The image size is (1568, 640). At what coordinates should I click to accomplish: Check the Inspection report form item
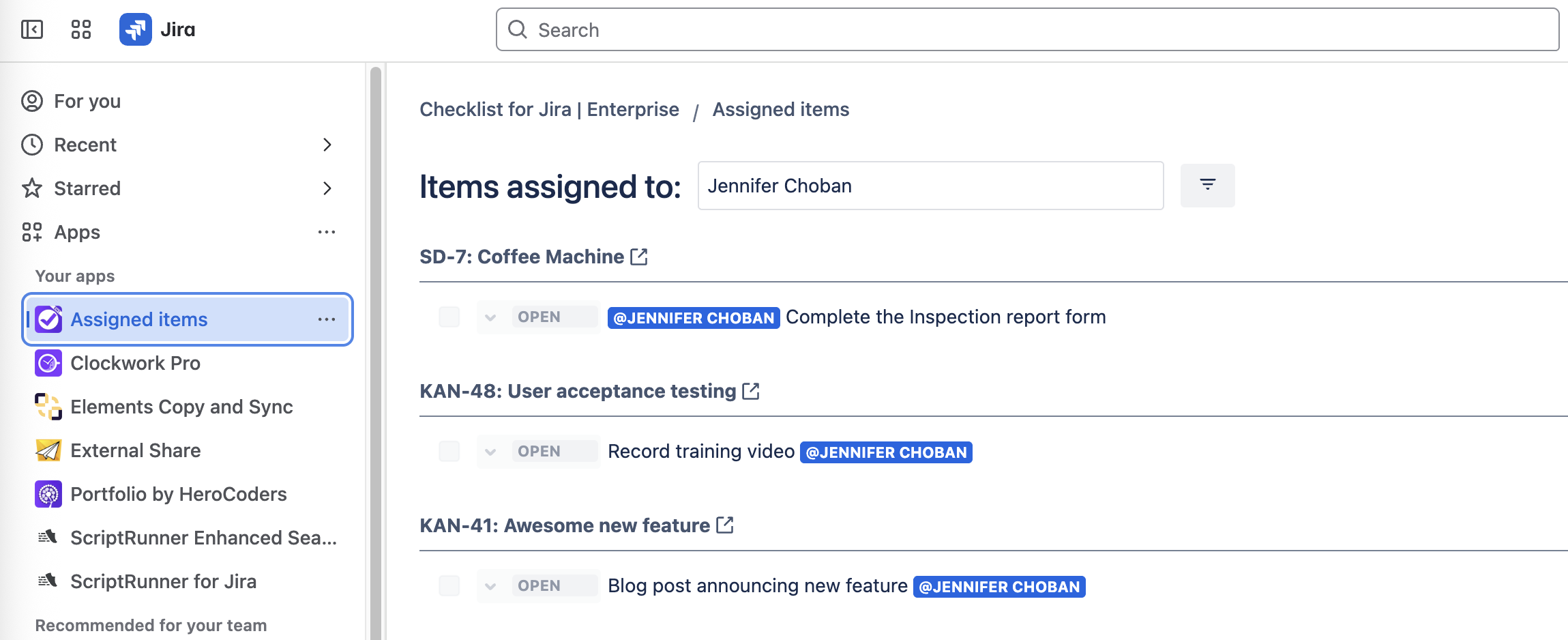(x=449, y=317)
